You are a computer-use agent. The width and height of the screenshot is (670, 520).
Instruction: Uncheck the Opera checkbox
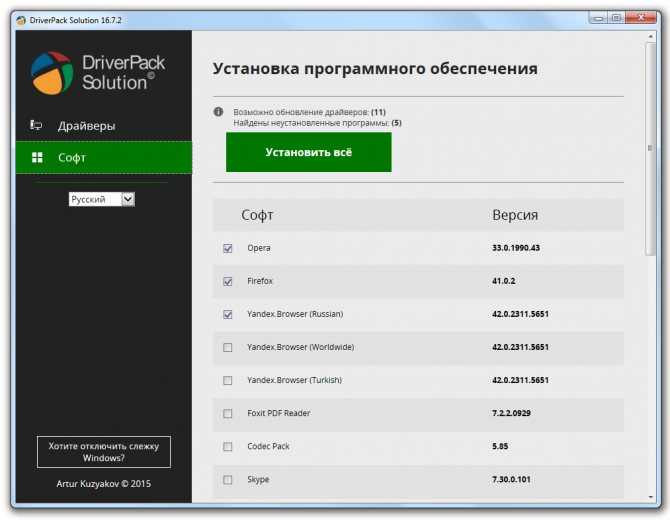(228, 248)
